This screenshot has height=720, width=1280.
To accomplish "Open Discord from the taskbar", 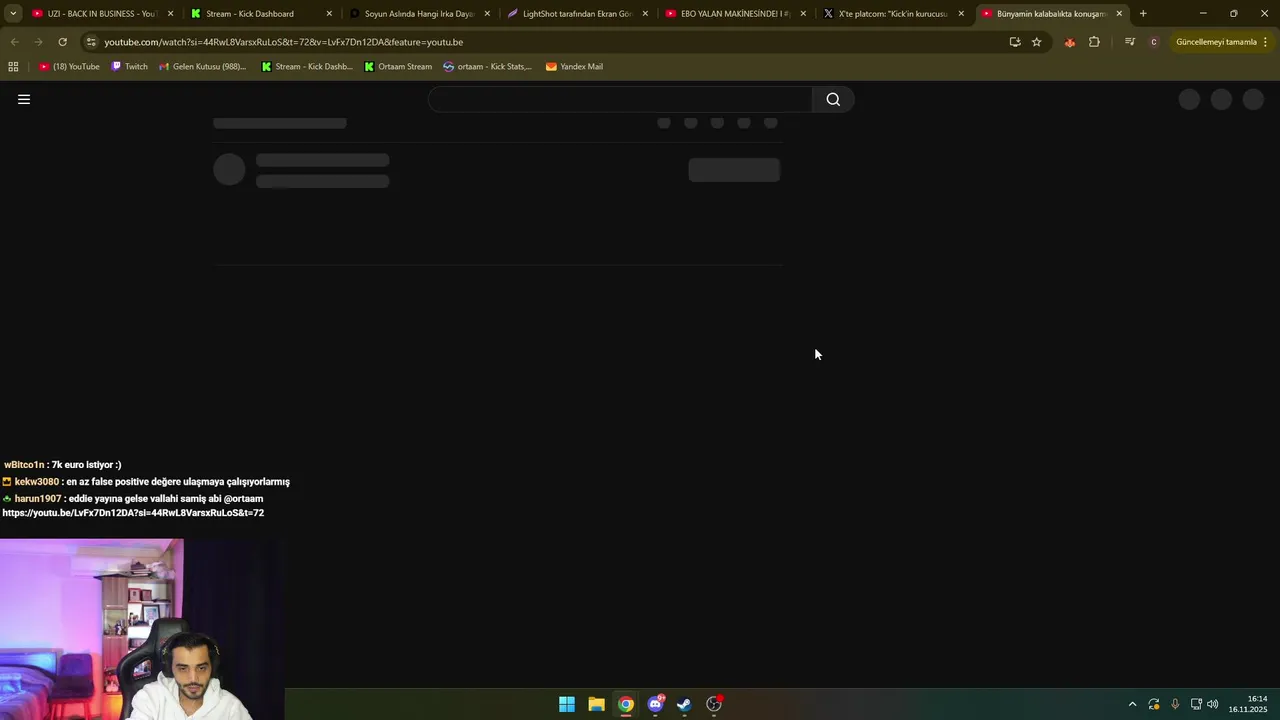I will (655, 704).
